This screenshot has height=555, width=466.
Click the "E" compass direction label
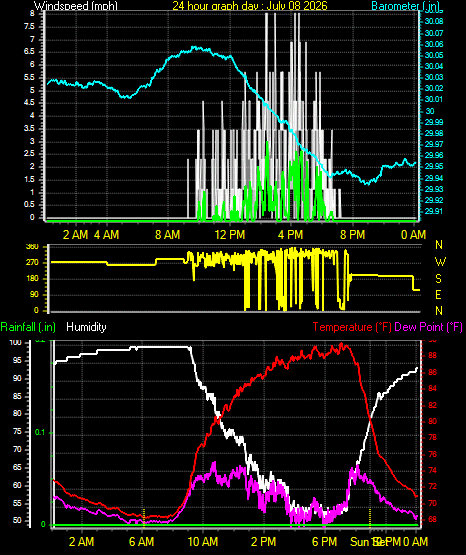(439, 295)
